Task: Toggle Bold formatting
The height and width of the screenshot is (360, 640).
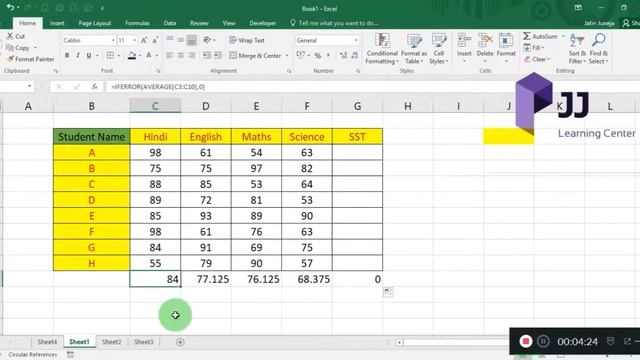Action: (x=67, y=55)
